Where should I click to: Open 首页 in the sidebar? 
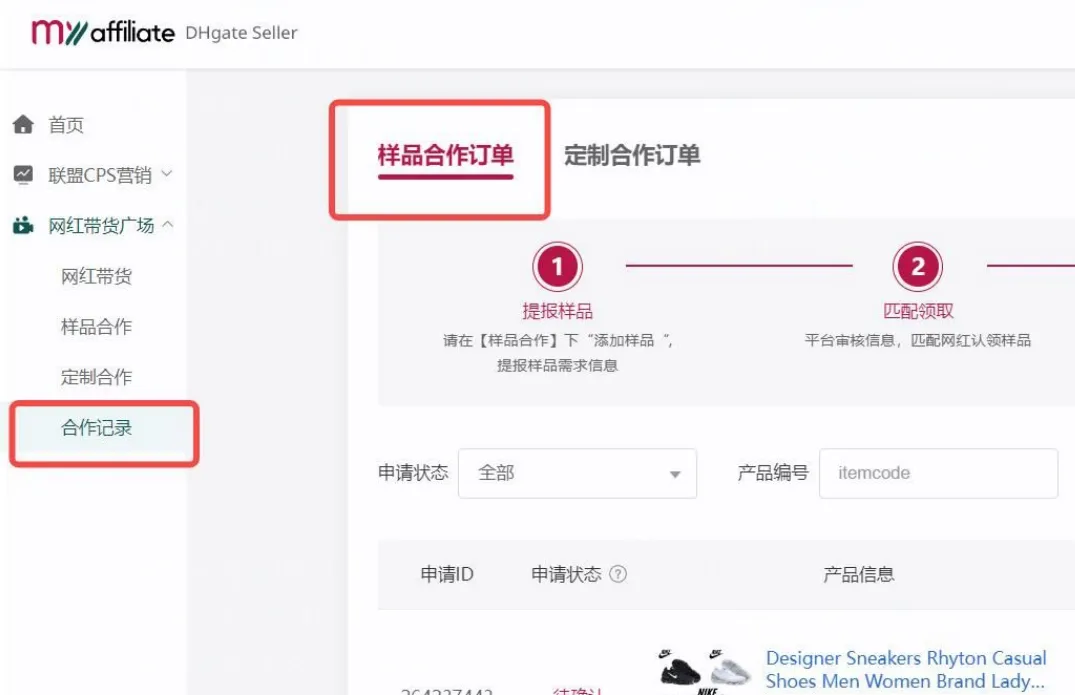pos(66,125)
